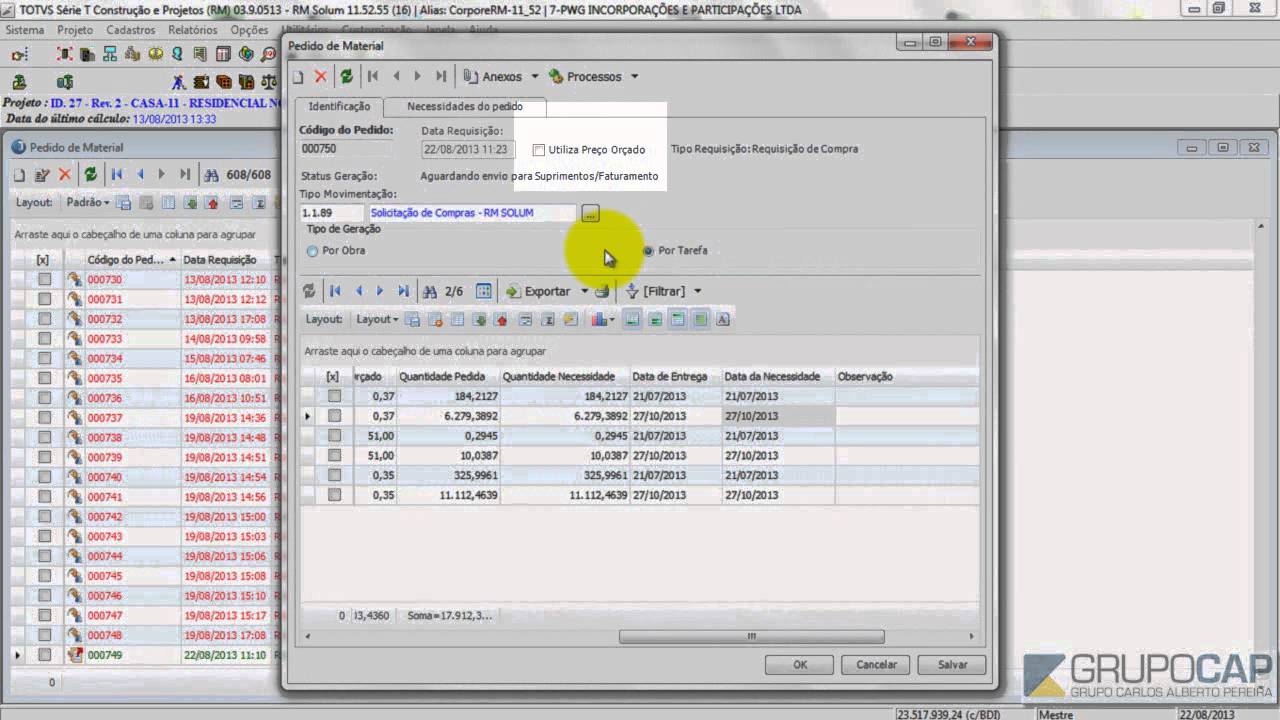
Task: Click the scales icon in main toolbar
Action: point(268,82)
